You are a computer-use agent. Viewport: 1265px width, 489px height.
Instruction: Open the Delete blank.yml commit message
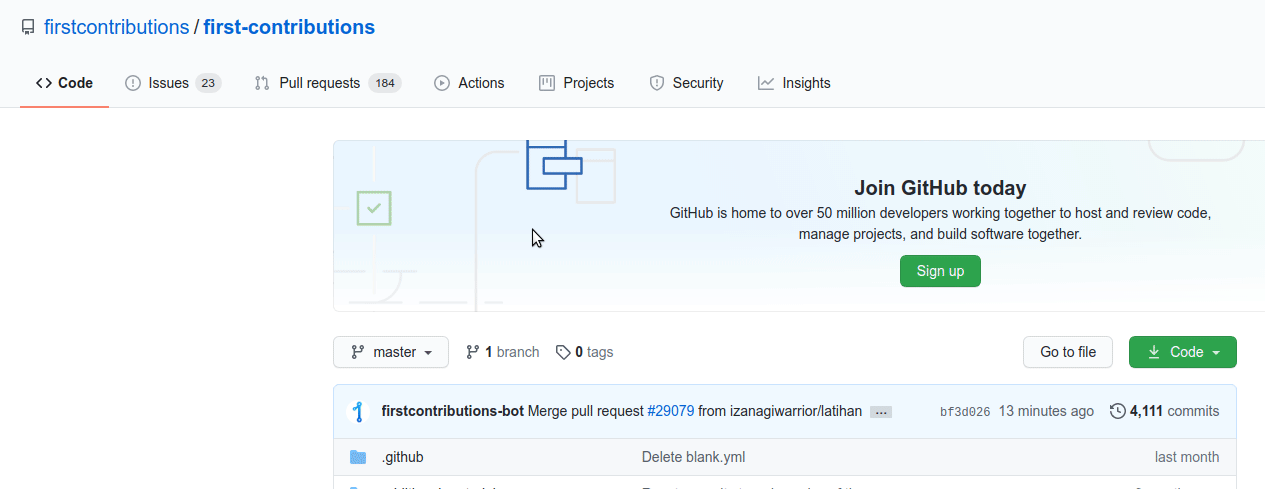[693, 457]
